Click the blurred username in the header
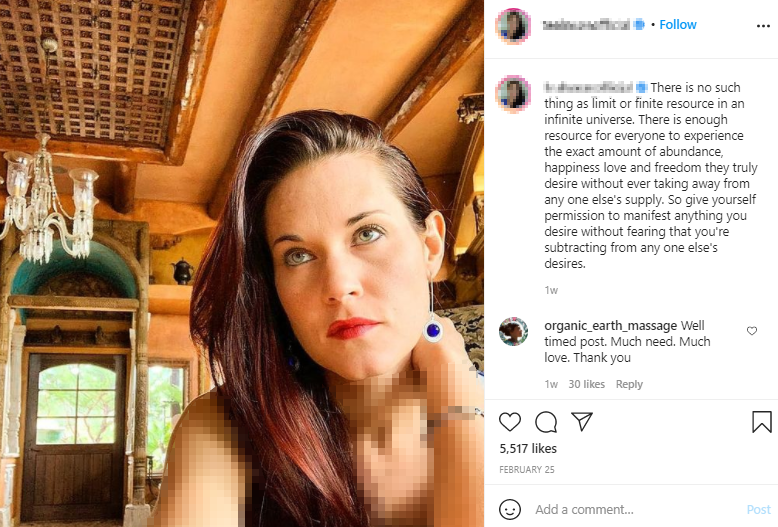778x527 pixels. [x=586, y=25]
